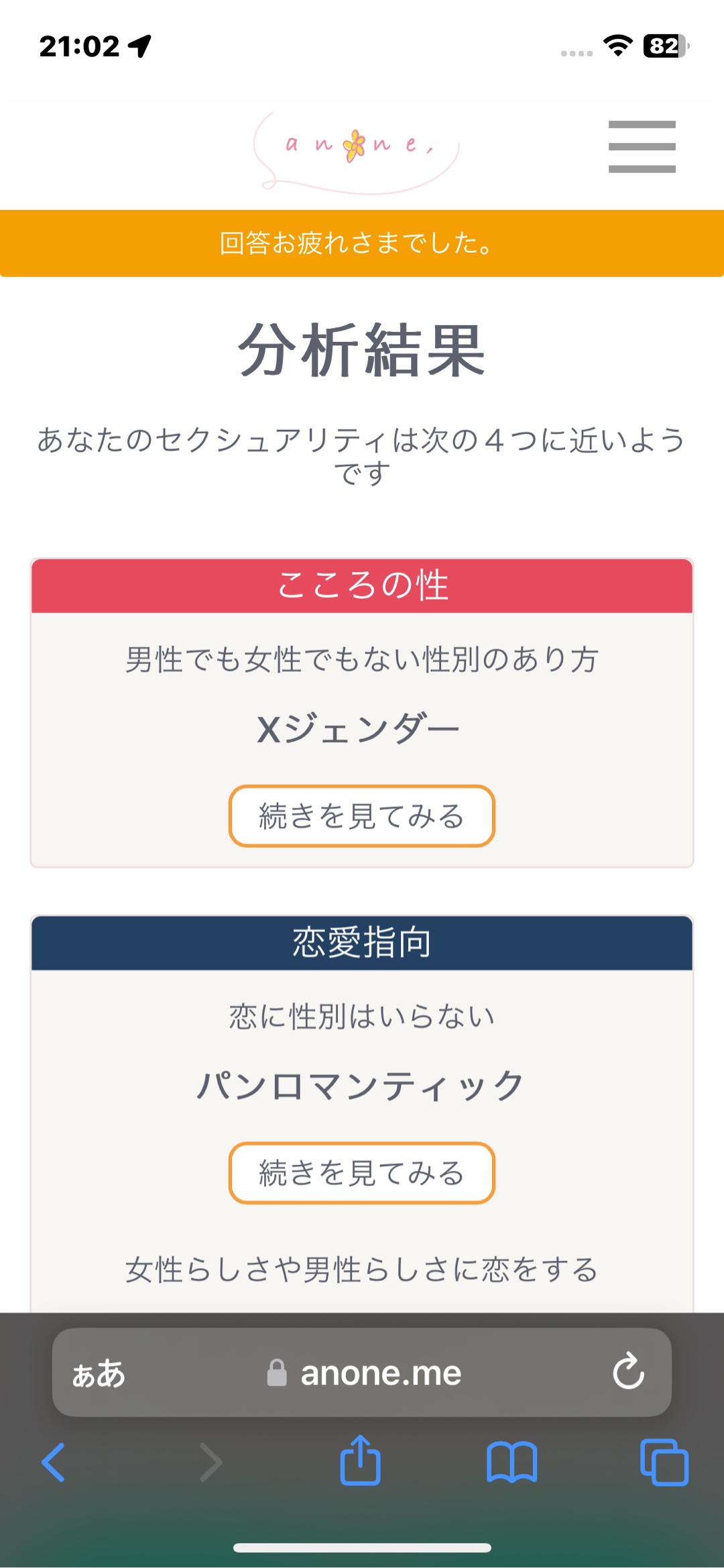Open Safari bookmarks
This screenshot has height=1568, width=724.
coord(511,1462)
